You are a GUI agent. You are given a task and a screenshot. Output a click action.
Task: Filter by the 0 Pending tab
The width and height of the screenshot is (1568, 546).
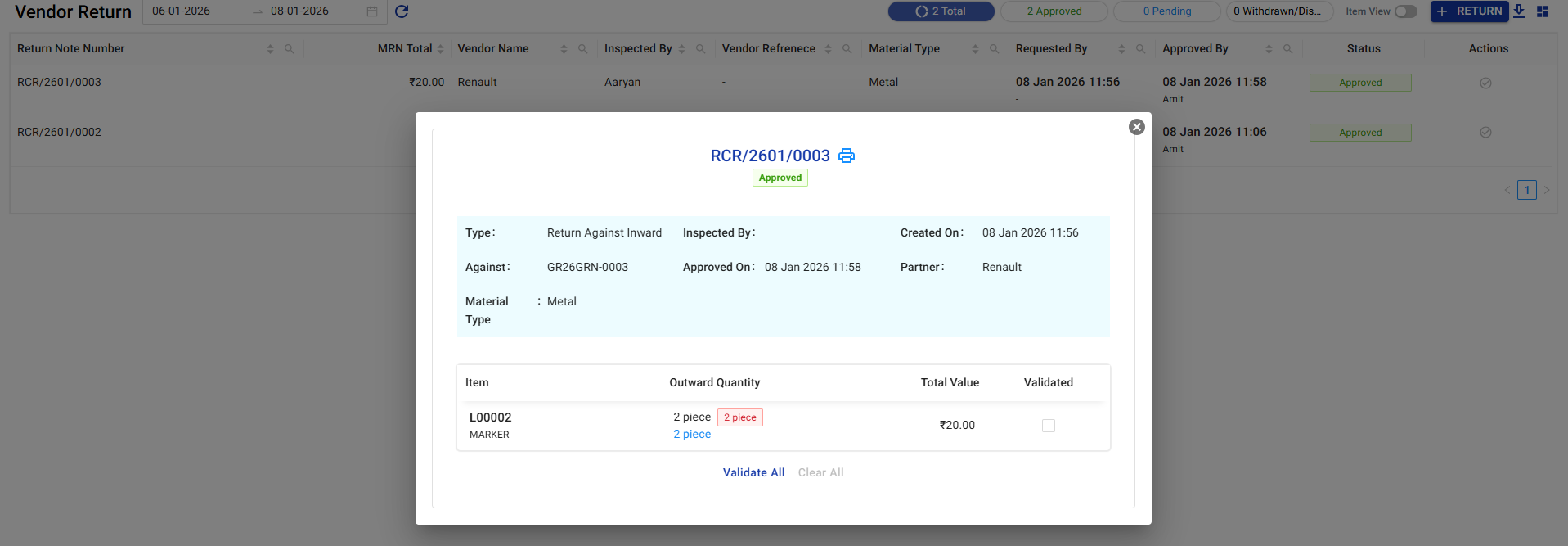[x=1166, y=11]
